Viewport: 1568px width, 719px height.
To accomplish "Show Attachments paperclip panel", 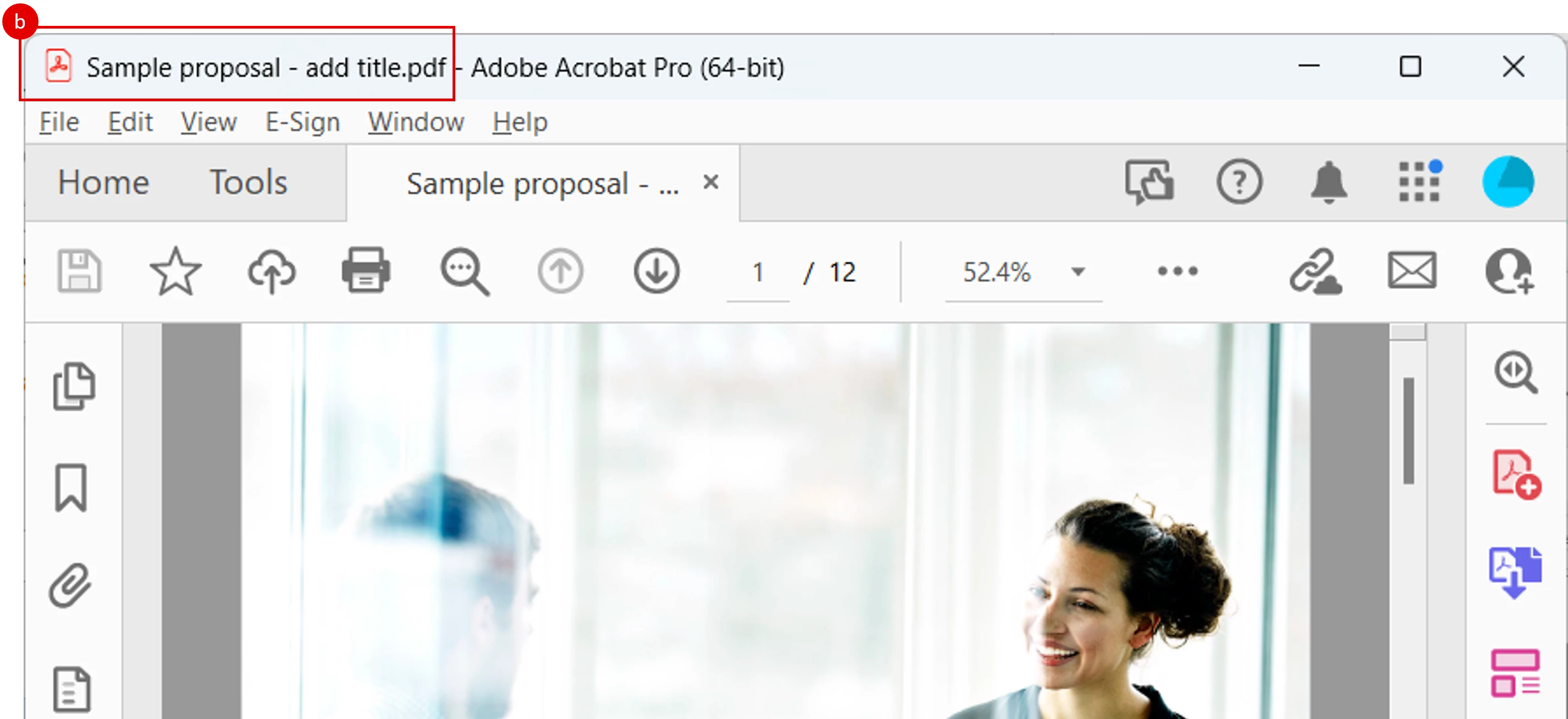I will [70, 585].
